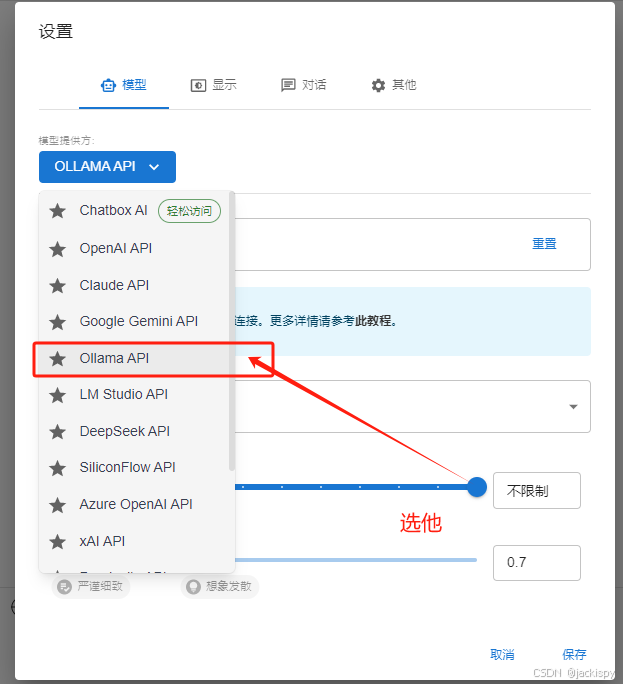
Task: Click the 轻松访问 badge
Action: [189, 211]
